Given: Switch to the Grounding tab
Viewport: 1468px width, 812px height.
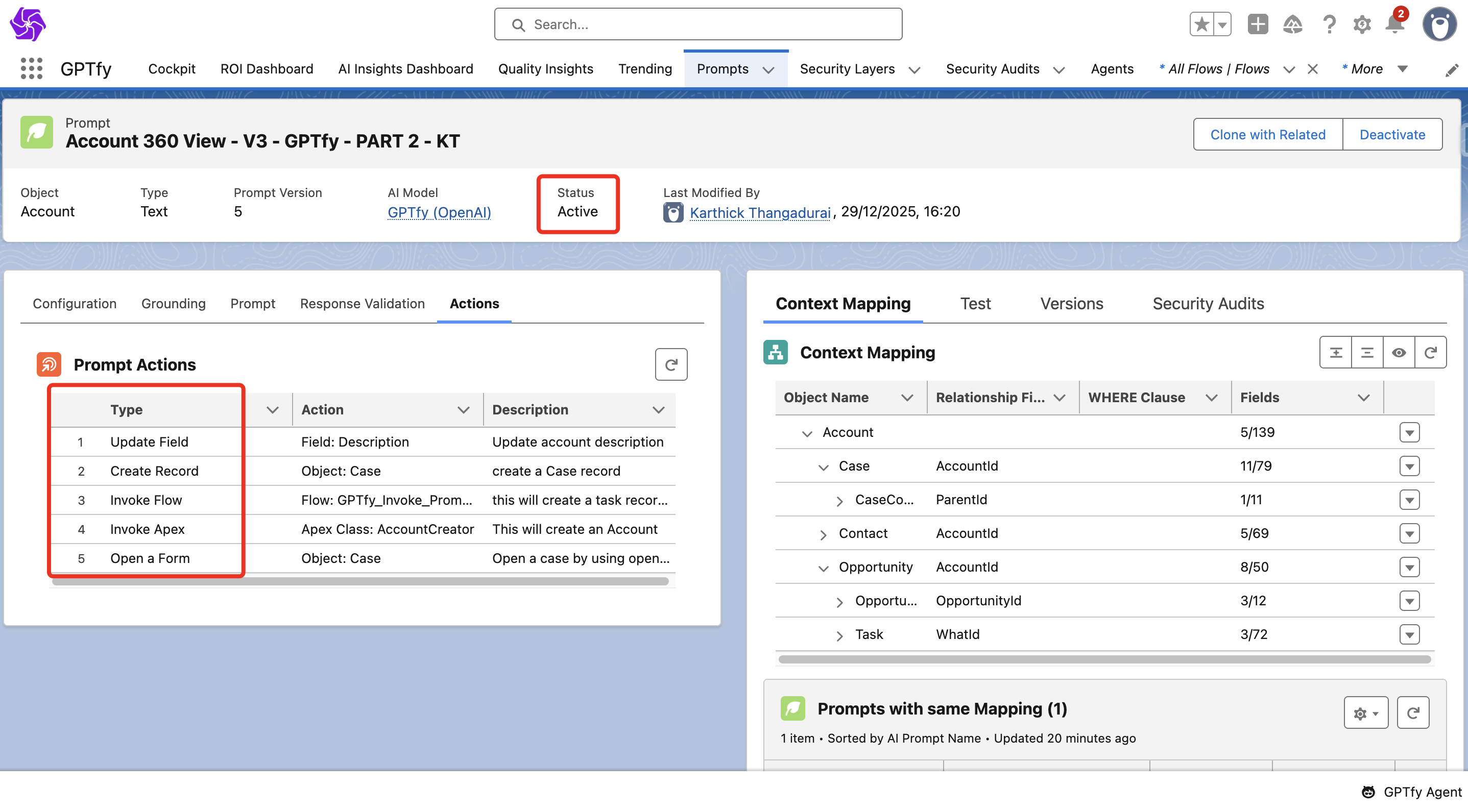Looking at the screenshot, I should coord(173,304).
